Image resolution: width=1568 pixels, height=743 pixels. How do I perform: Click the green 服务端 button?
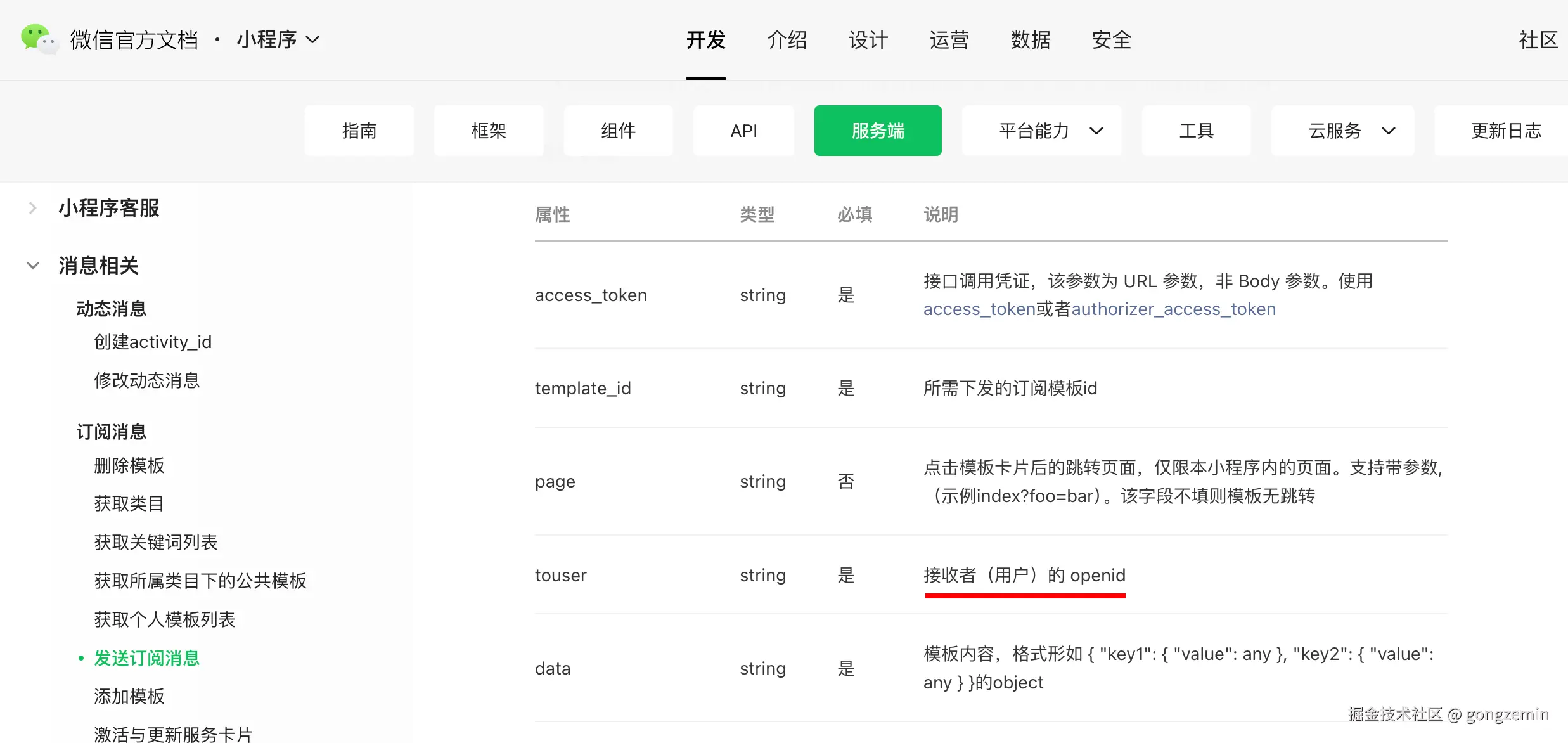pyautogui.click(x=877, y=131)
